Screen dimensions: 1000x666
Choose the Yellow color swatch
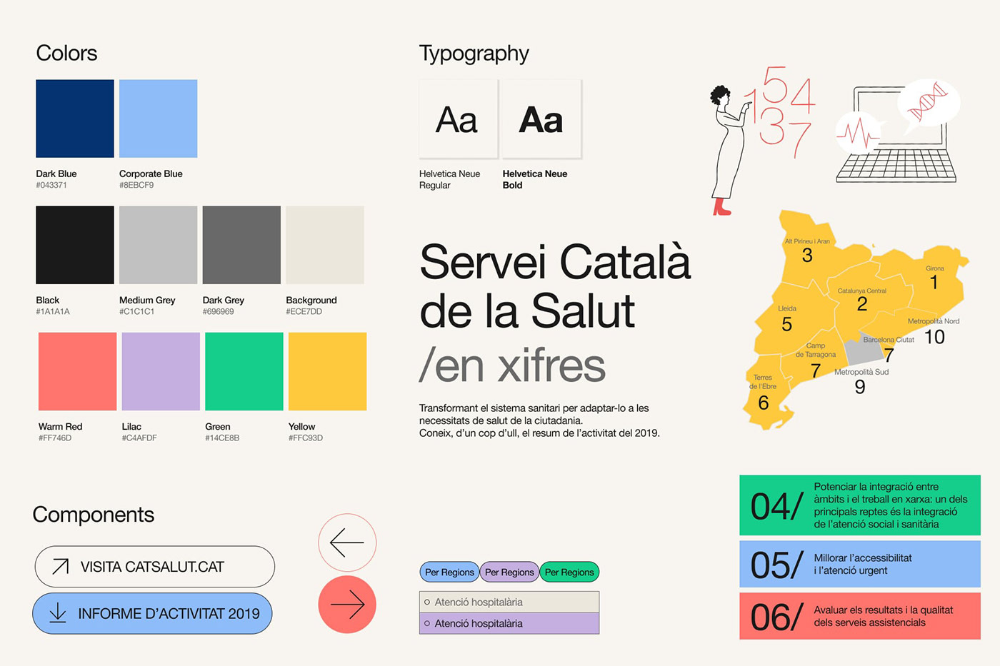pyautogui.click(x=327, y=372)
